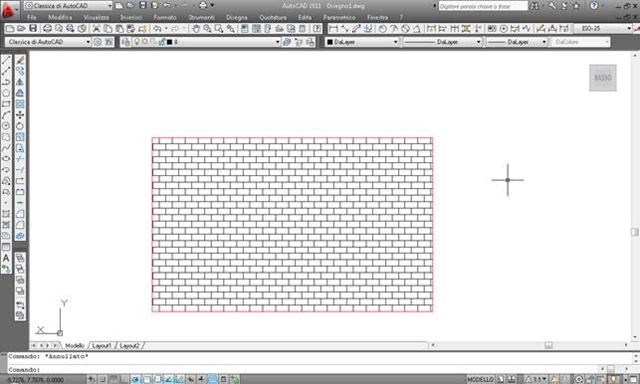
Task: Click the command line input area
Action: 302,369
